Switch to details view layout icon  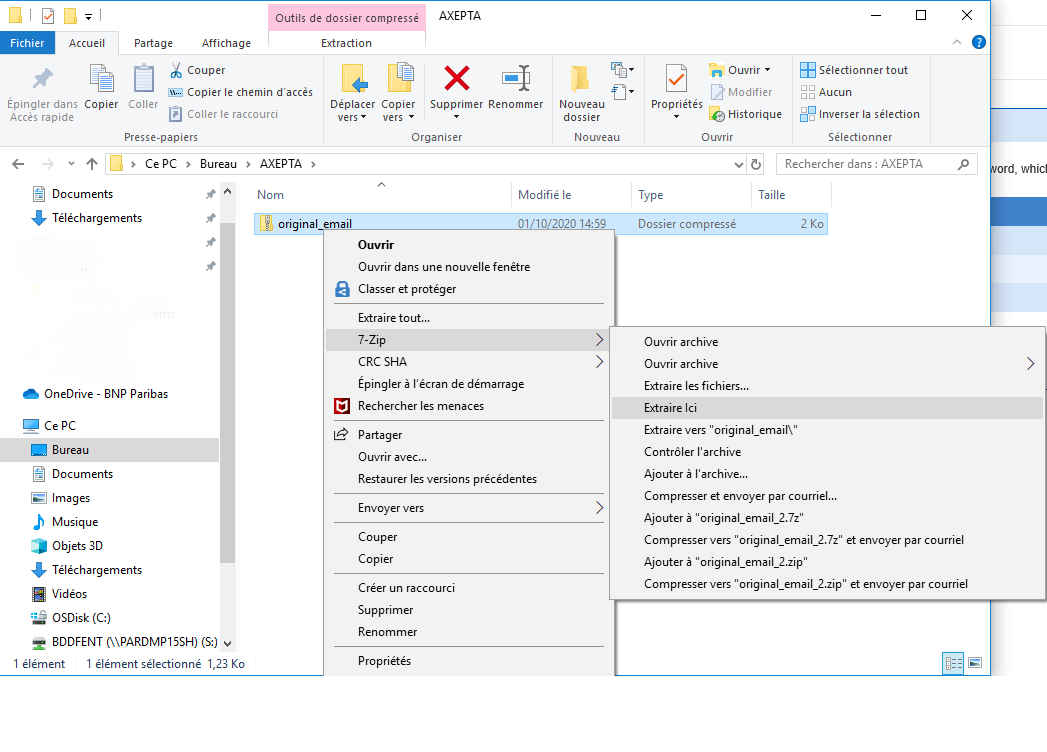[954, 663]
